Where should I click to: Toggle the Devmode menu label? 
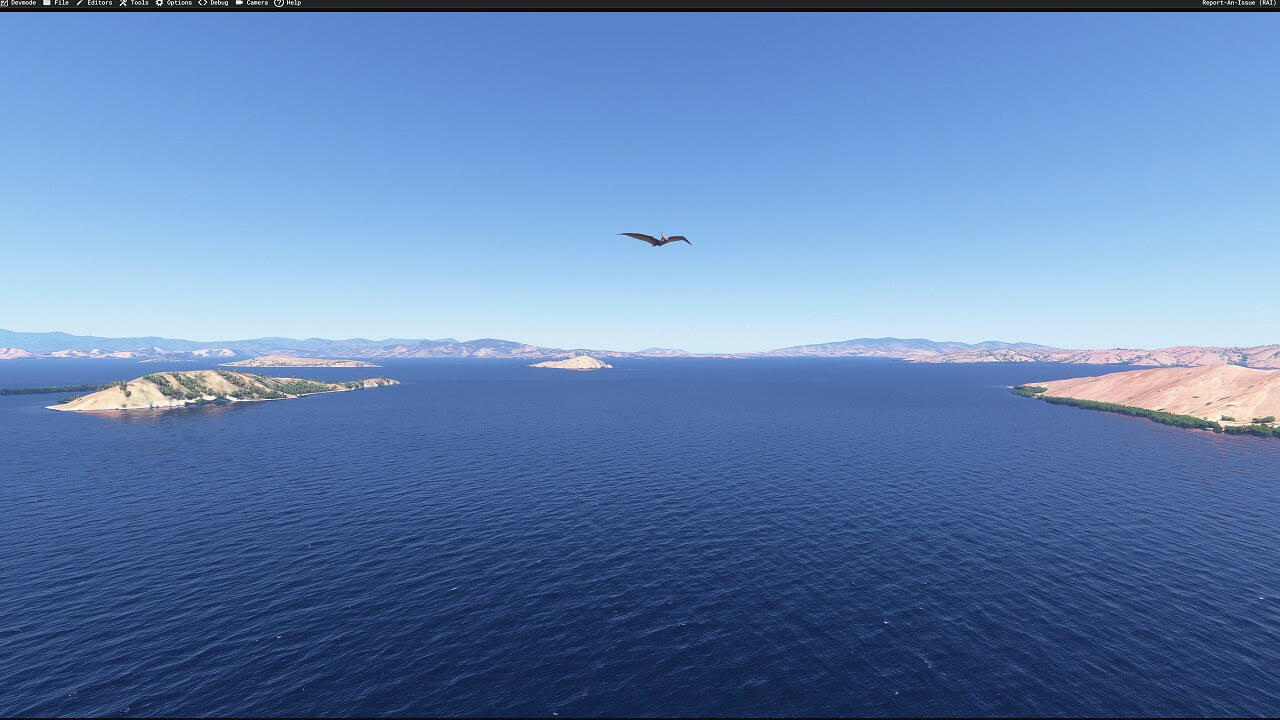(x=23, y=3)
